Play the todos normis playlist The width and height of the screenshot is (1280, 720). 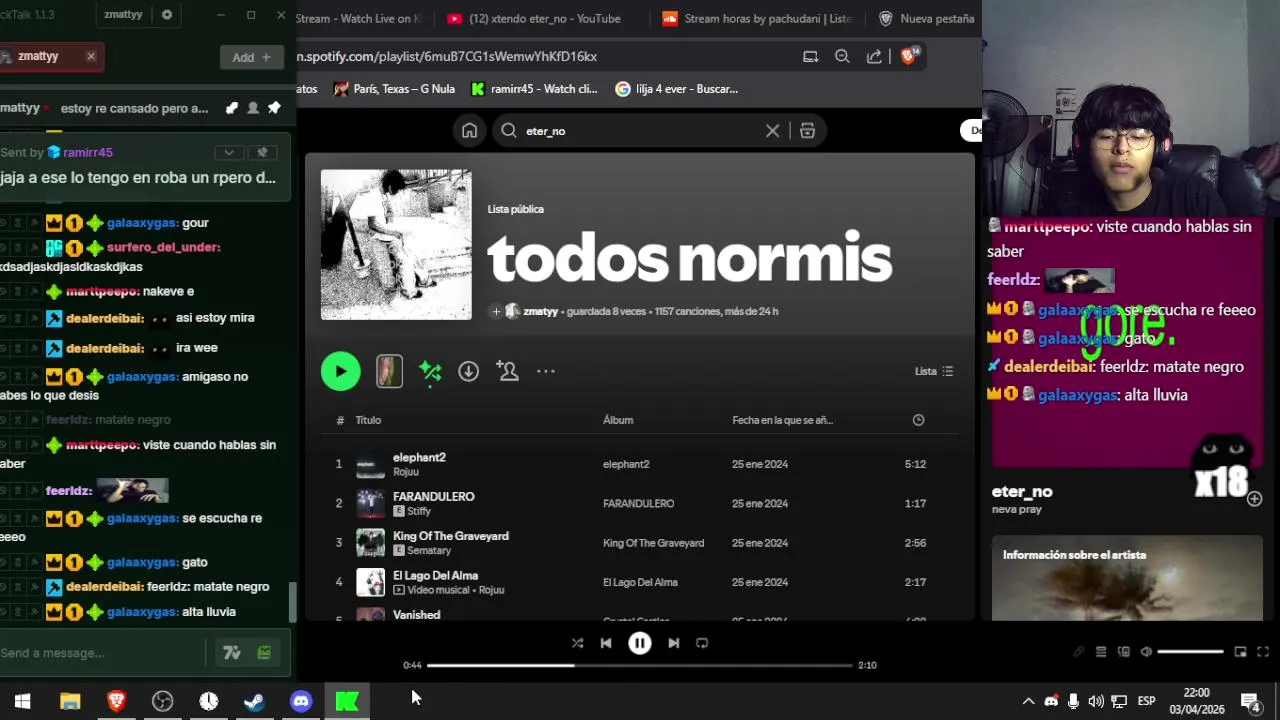coord(340,371)
